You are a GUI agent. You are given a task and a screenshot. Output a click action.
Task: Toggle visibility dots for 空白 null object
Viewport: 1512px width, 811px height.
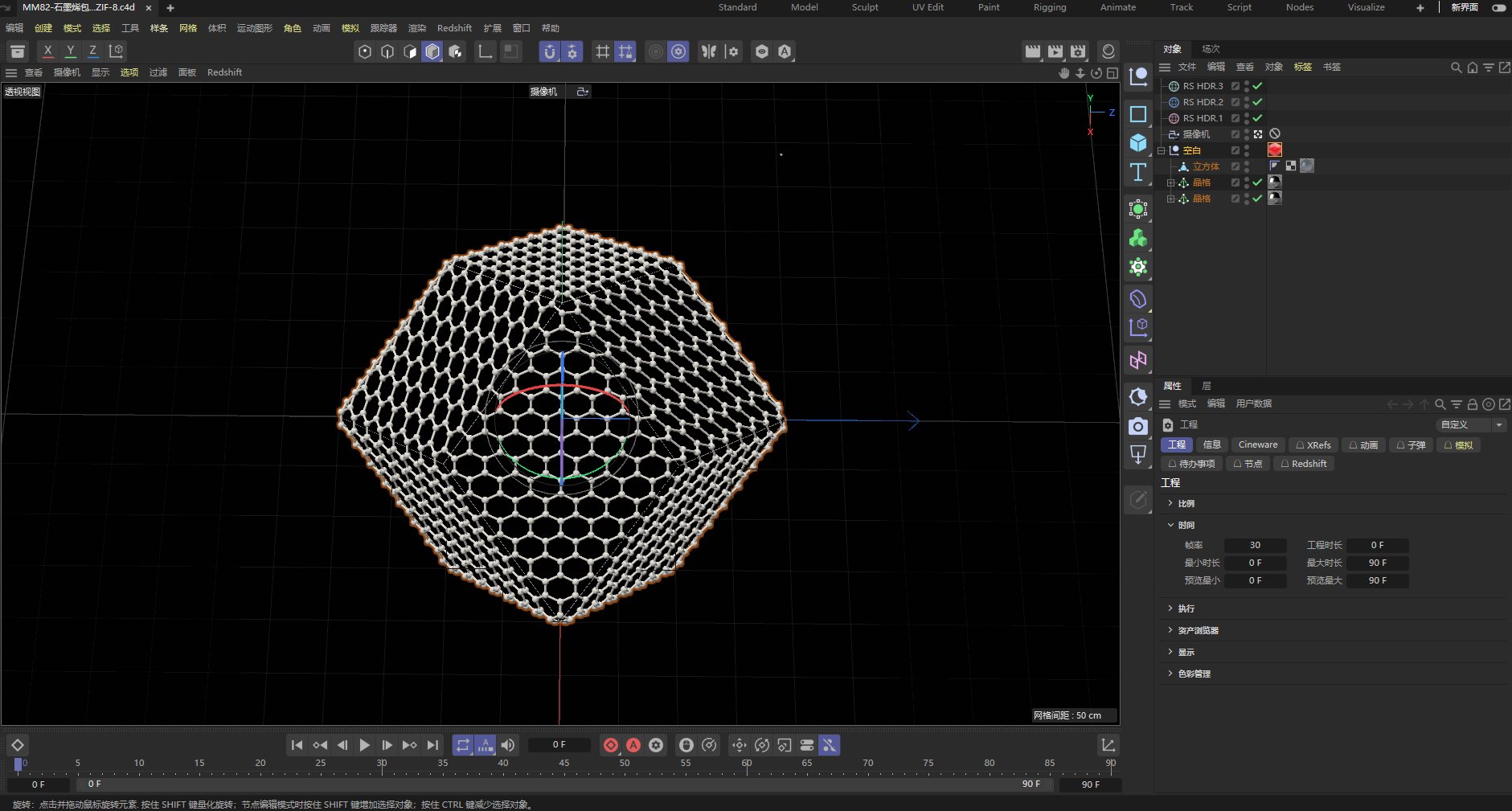coord(1247,150)
